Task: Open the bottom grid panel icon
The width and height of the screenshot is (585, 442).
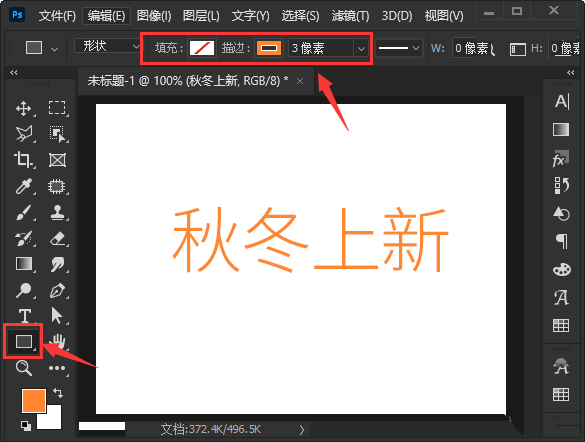Action: coord(561,394)
